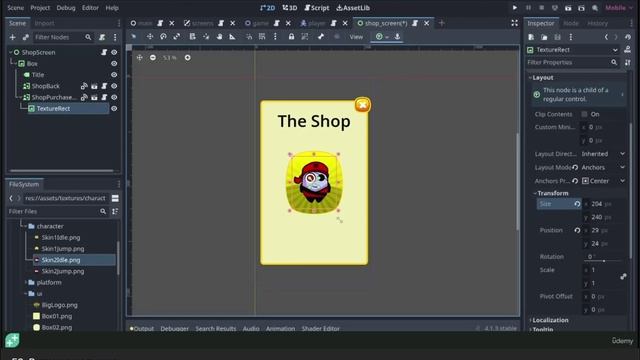
Task: Open script attached to ShopScreen node
Action: pos(104,52)
